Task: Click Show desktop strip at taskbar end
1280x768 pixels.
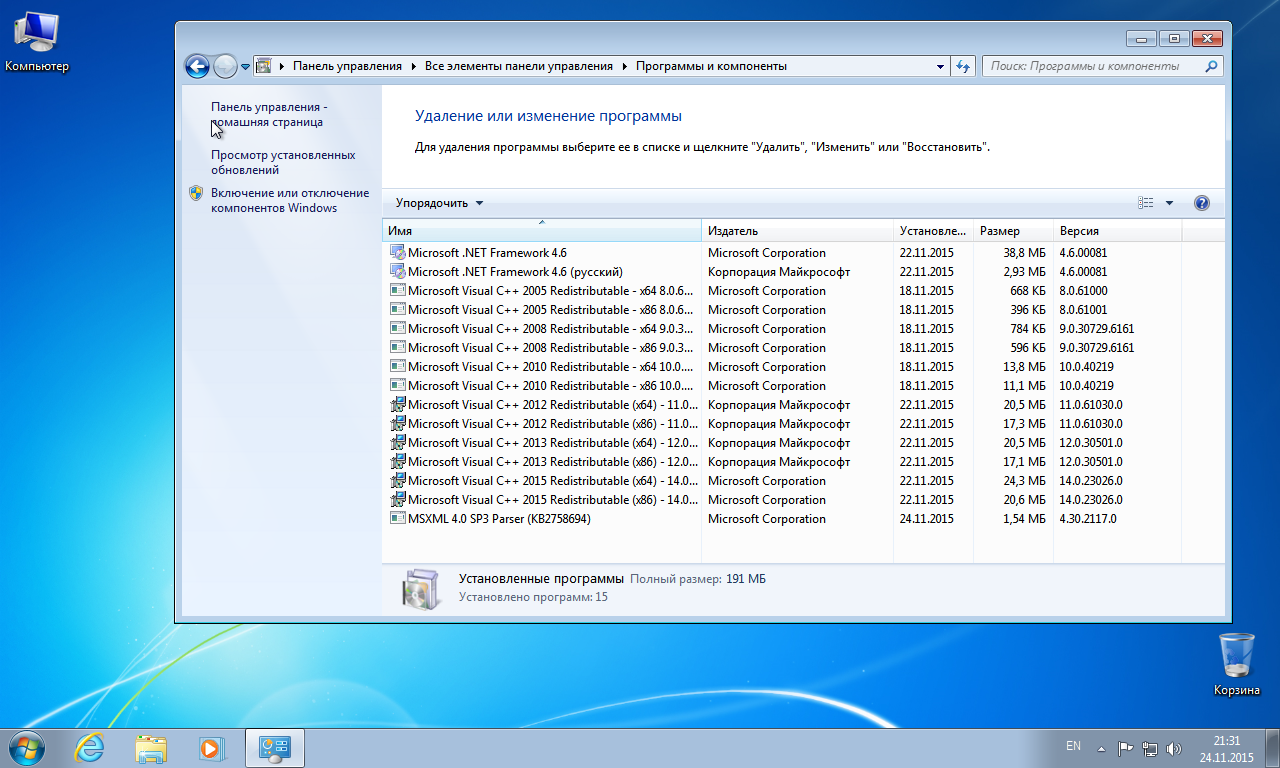Action: (1272, 748)
